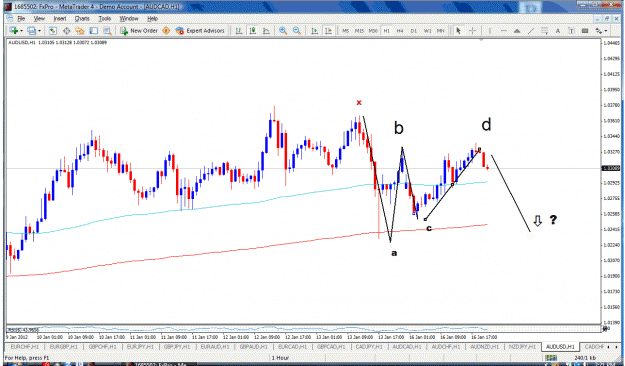Open the MetaEditor yellow diamond icon
Image resolution: width=625 pixels, height=366 pixels.
coord(166,31)
